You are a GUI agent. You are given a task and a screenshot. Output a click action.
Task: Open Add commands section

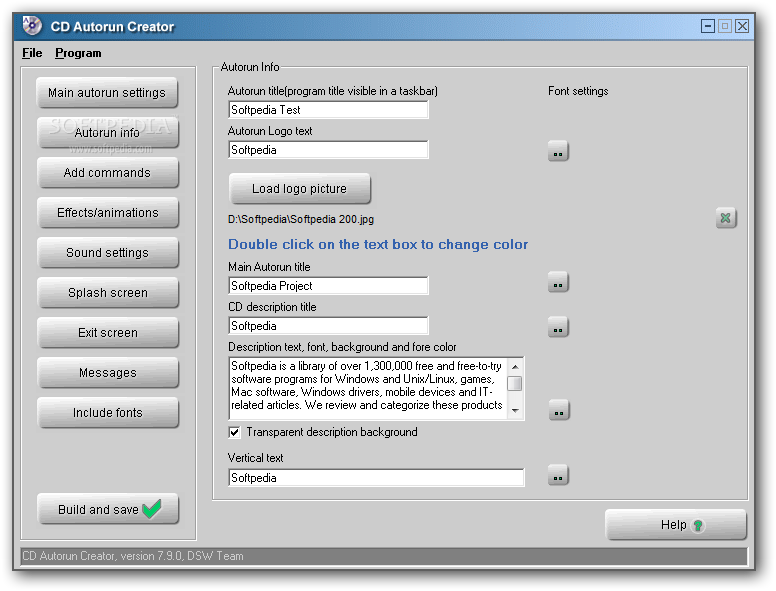click(x=107, y=173)
